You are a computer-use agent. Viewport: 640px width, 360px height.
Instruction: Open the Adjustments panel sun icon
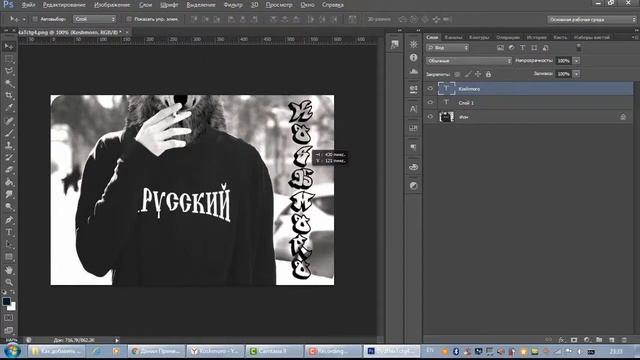(x=413, y=44)
